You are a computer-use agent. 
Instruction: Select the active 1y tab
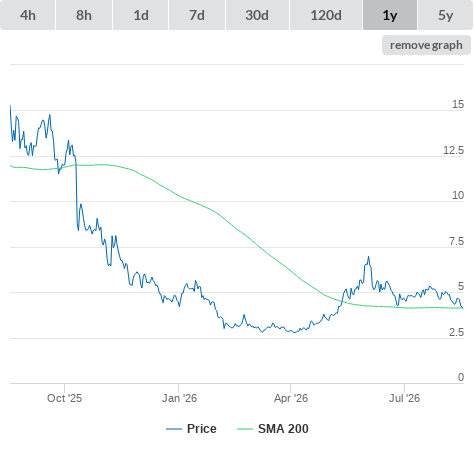(x=390, y=15)
